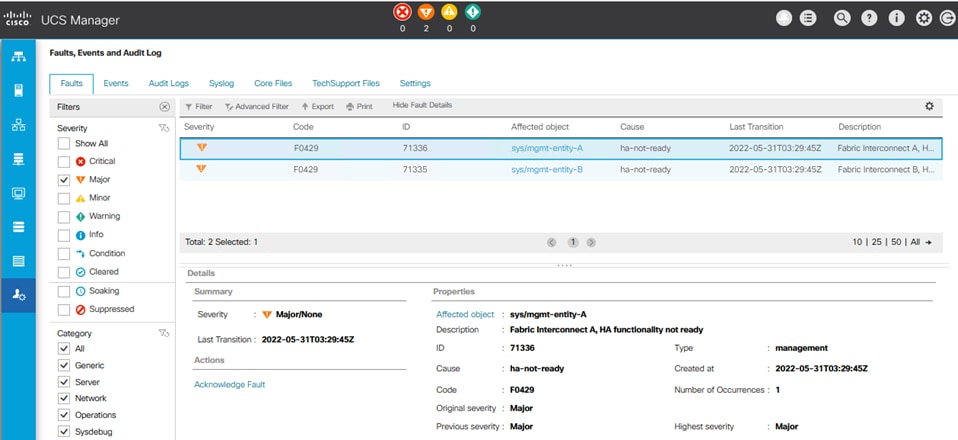Uncheck the Network category box
This screenshot has width=958, height=440.
[x=64, y=398]
